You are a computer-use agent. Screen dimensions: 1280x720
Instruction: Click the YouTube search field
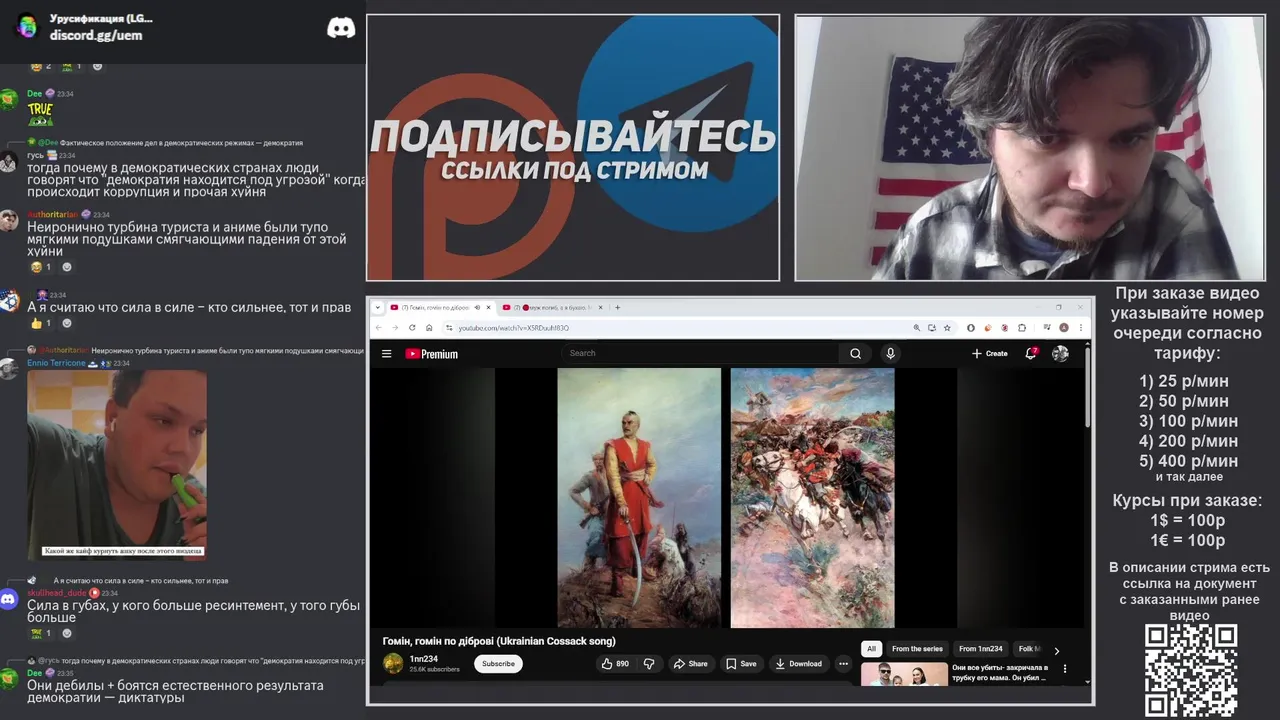[700, 353]
